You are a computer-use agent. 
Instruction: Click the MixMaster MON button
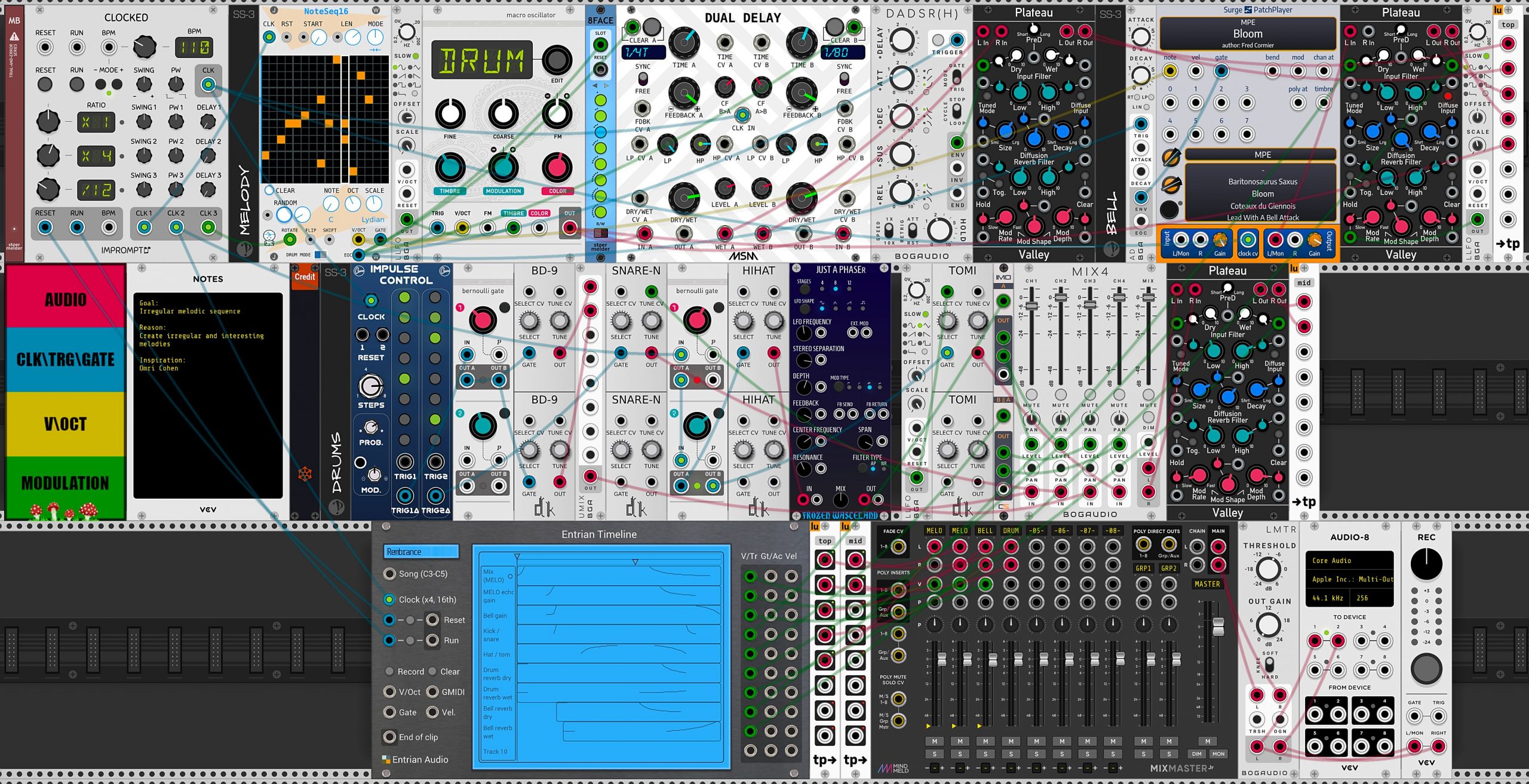click(x=1218, y=754)
